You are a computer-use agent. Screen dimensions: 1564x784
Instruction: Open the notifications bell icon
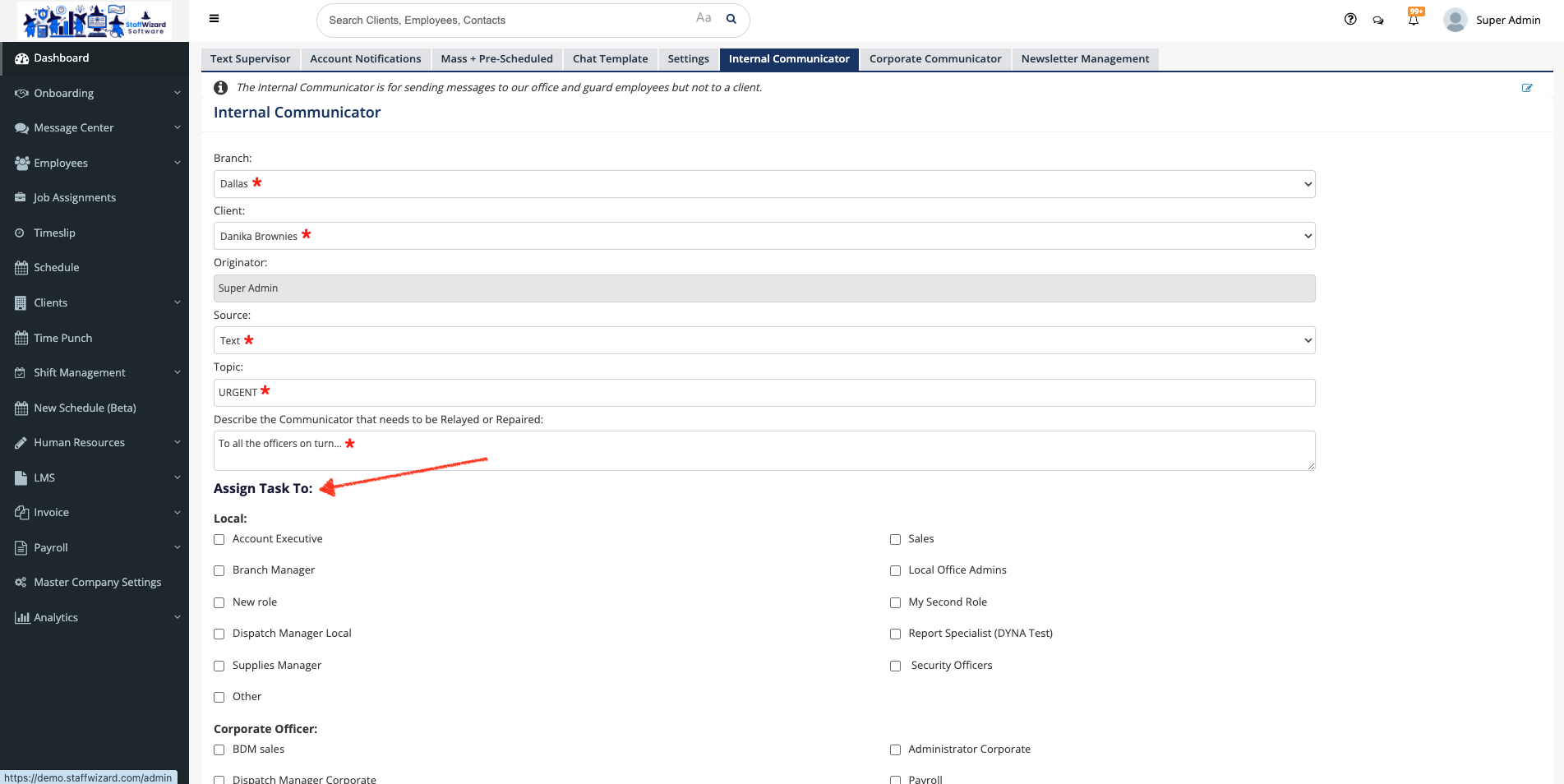point(1414,20)
